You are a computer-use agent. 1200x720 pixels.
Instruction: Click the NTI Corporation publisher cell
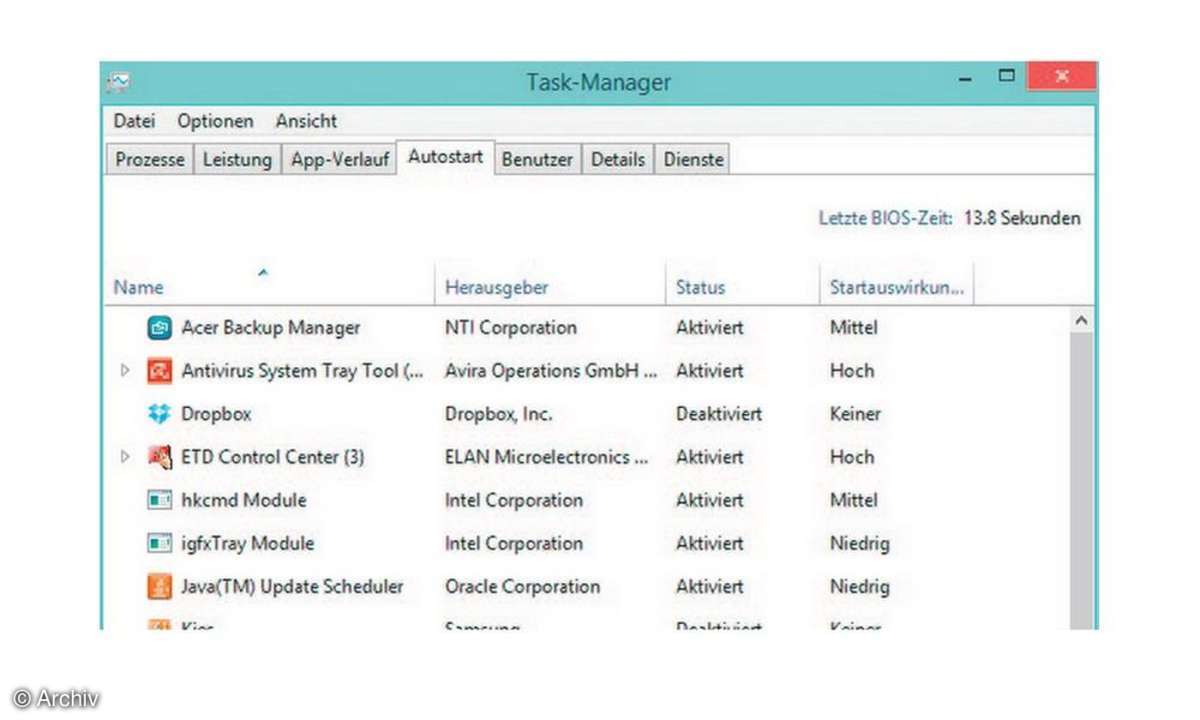click(511, 327)
